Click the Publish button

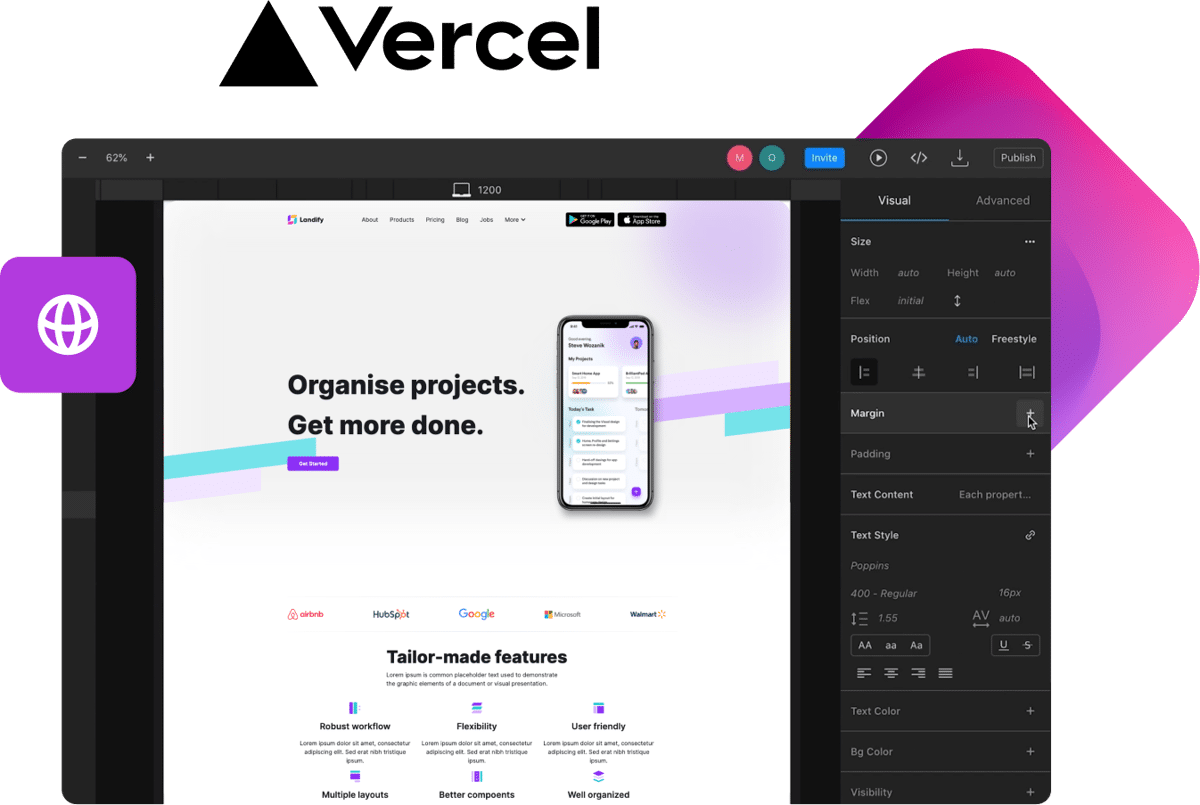coord(1018,157)
